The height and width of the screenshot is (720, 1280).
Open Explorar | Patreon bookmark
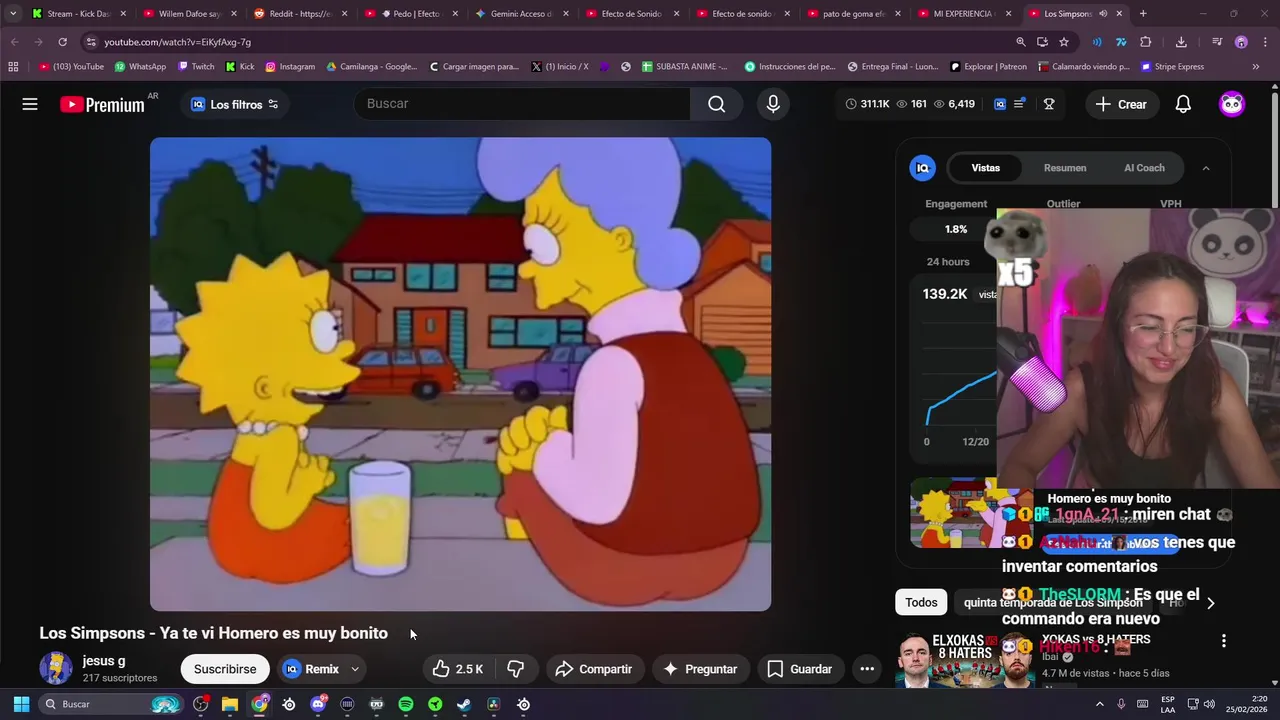tap(988, 67)
